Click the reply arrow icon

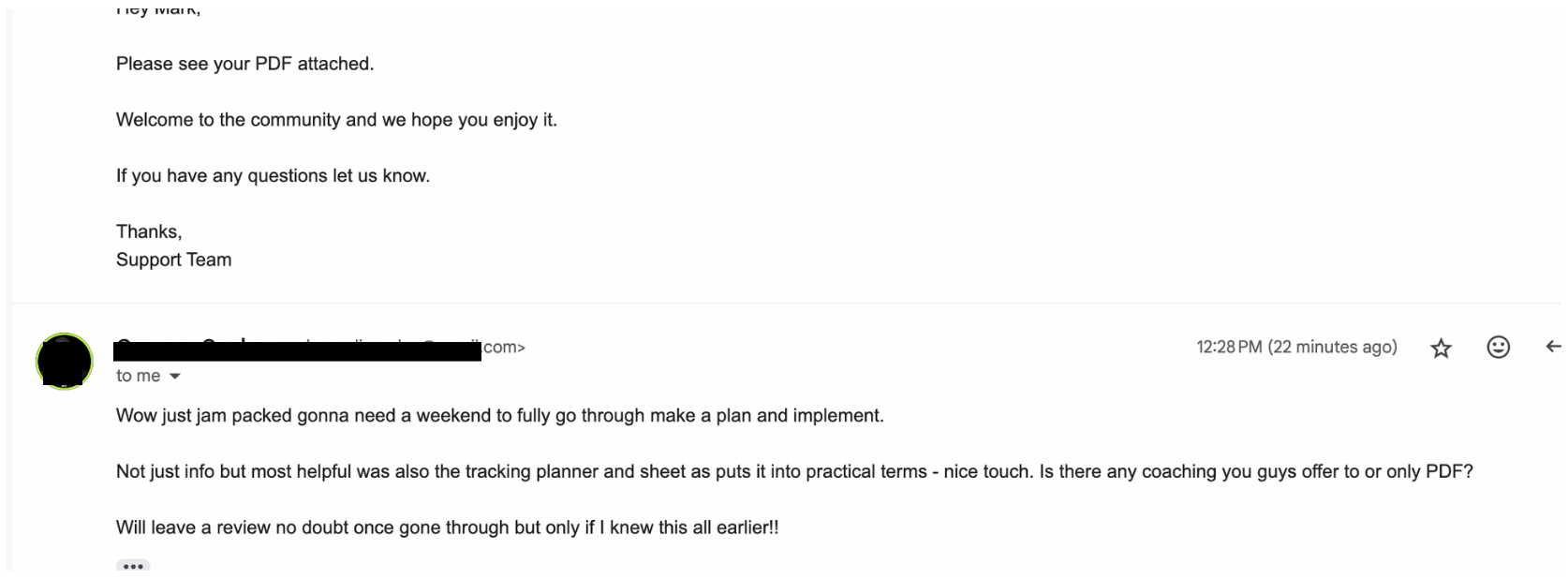1553,348
